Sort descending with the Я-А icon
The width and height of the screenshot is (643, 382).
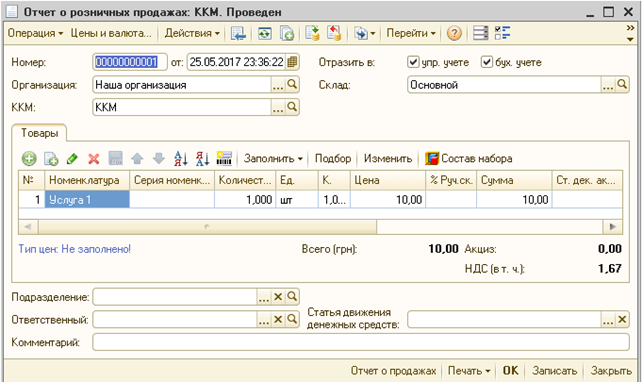tap(202, 159)
